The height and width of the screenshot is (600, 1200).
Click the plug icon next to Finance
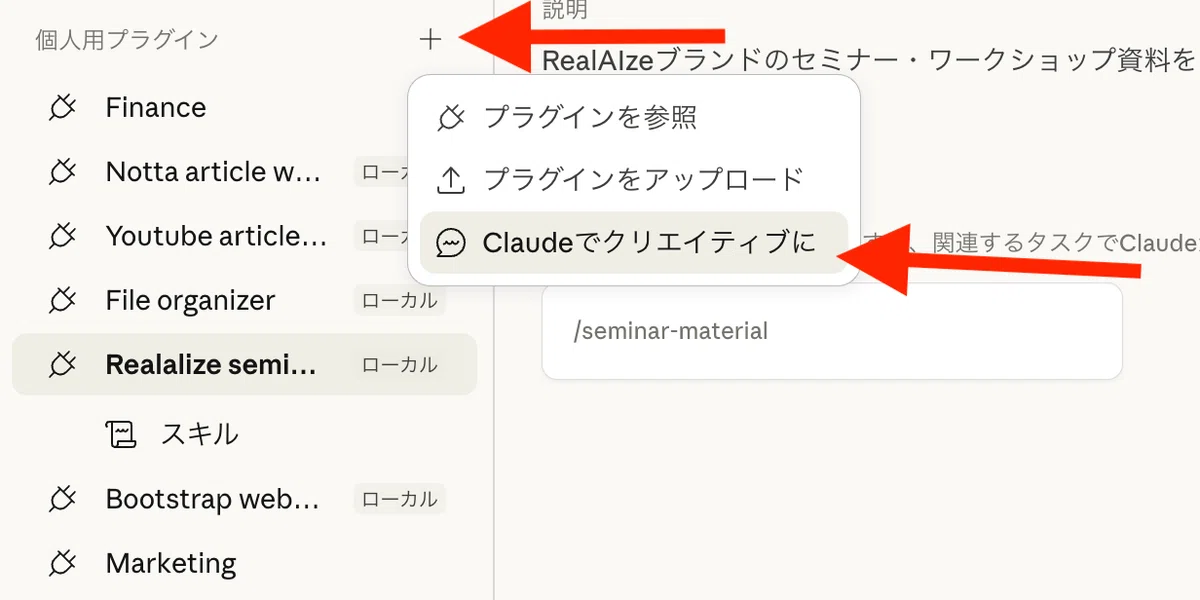pos(63,108)
